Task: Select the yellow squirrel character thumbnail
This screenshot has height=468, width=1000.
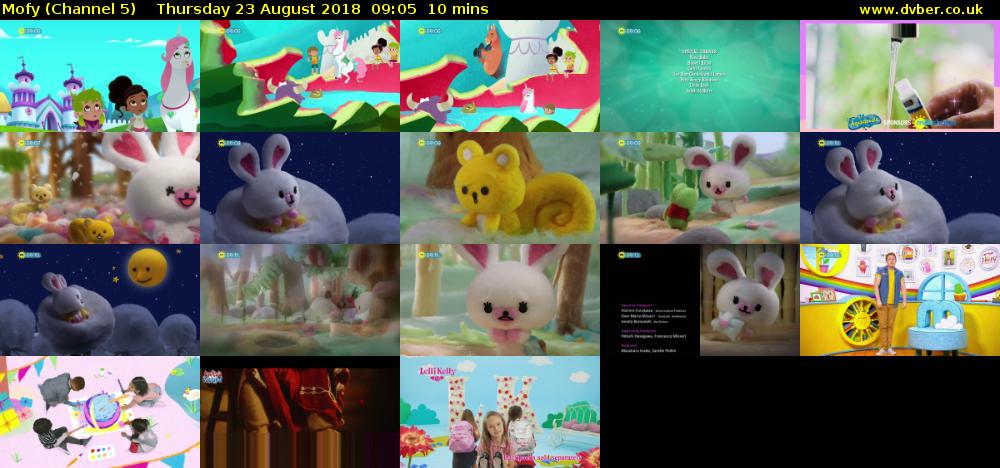Action: coord(500,188)
